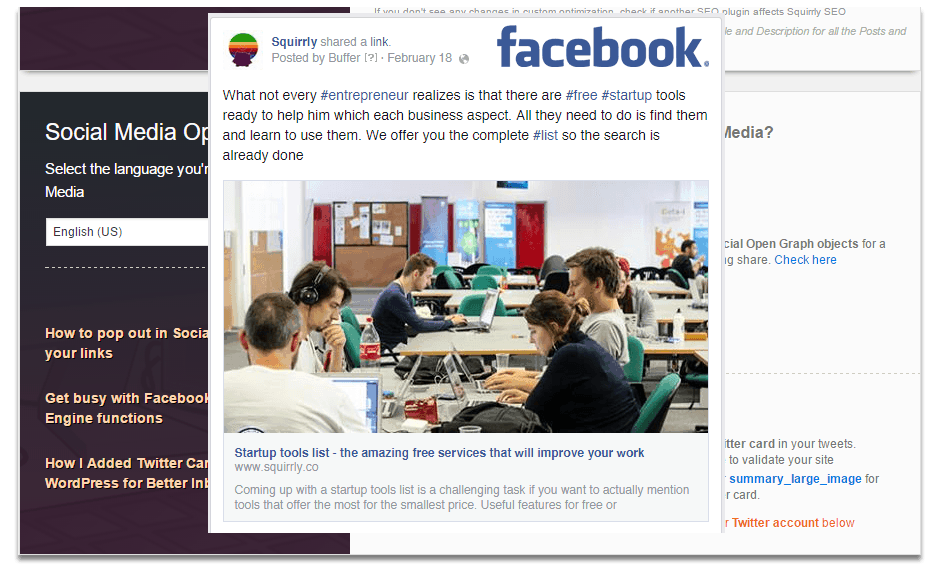
Task: Click the summary_large_image link
Action: (x=795, y=479)
